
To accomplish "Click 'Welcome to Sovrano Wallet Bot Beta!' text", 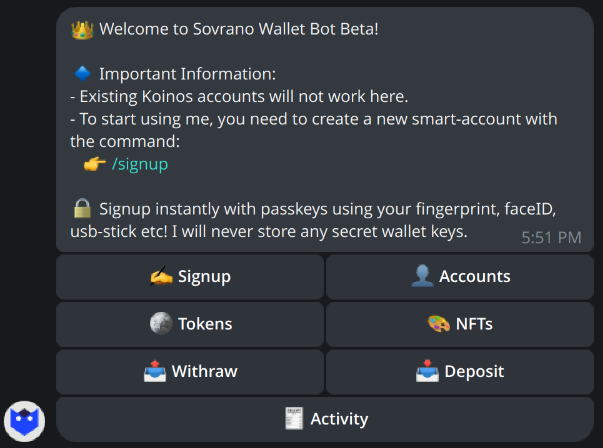I will pyautogui.click(x=239, y=29).
